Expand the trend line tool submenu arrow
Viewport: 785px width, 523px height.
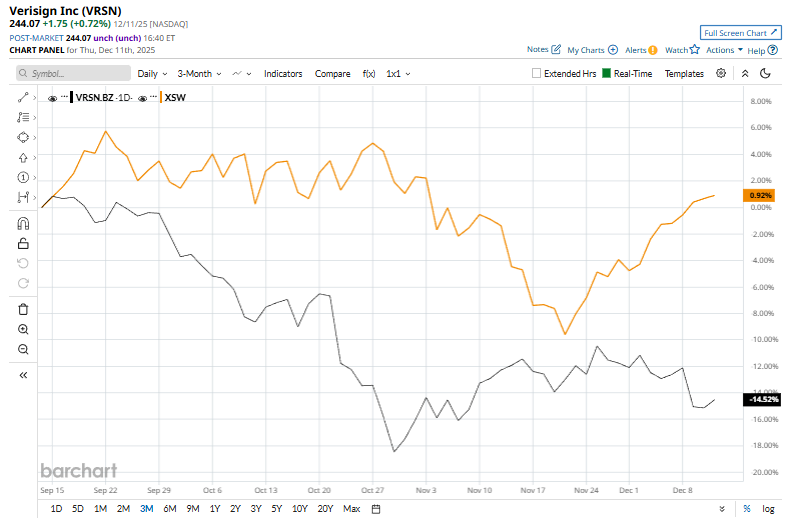tap(35, 98)
